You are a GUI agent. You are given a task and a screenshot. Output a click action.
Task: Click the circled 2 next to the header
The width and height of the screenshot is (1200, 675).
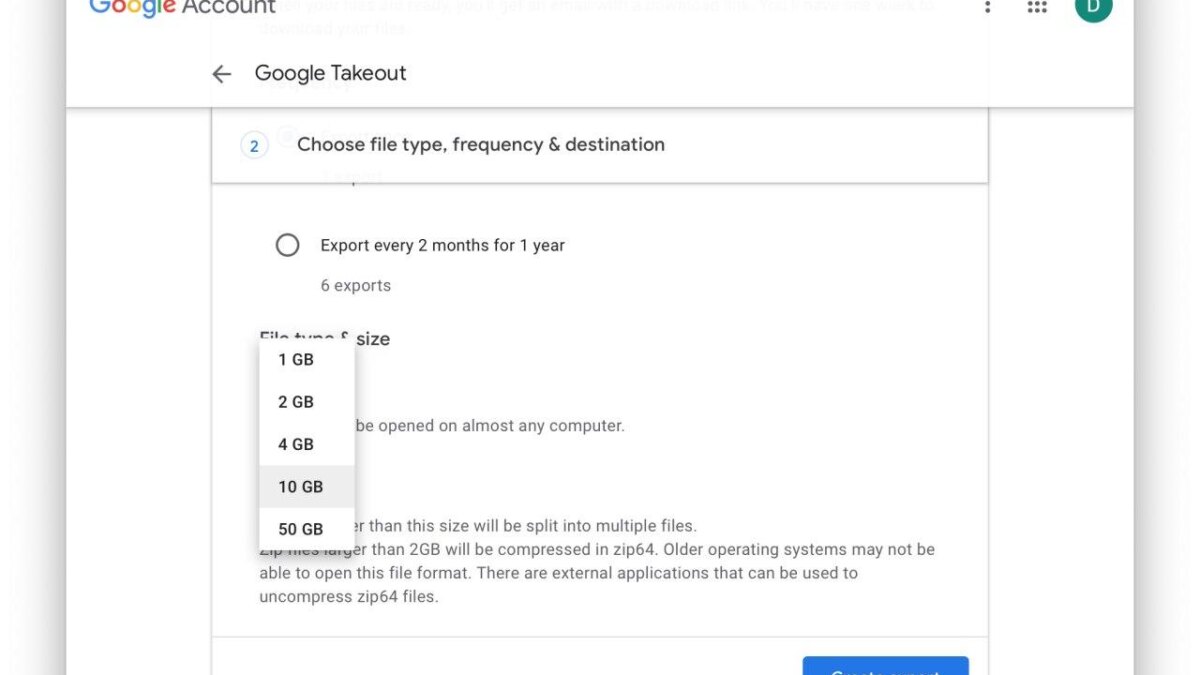pos(254,145)
